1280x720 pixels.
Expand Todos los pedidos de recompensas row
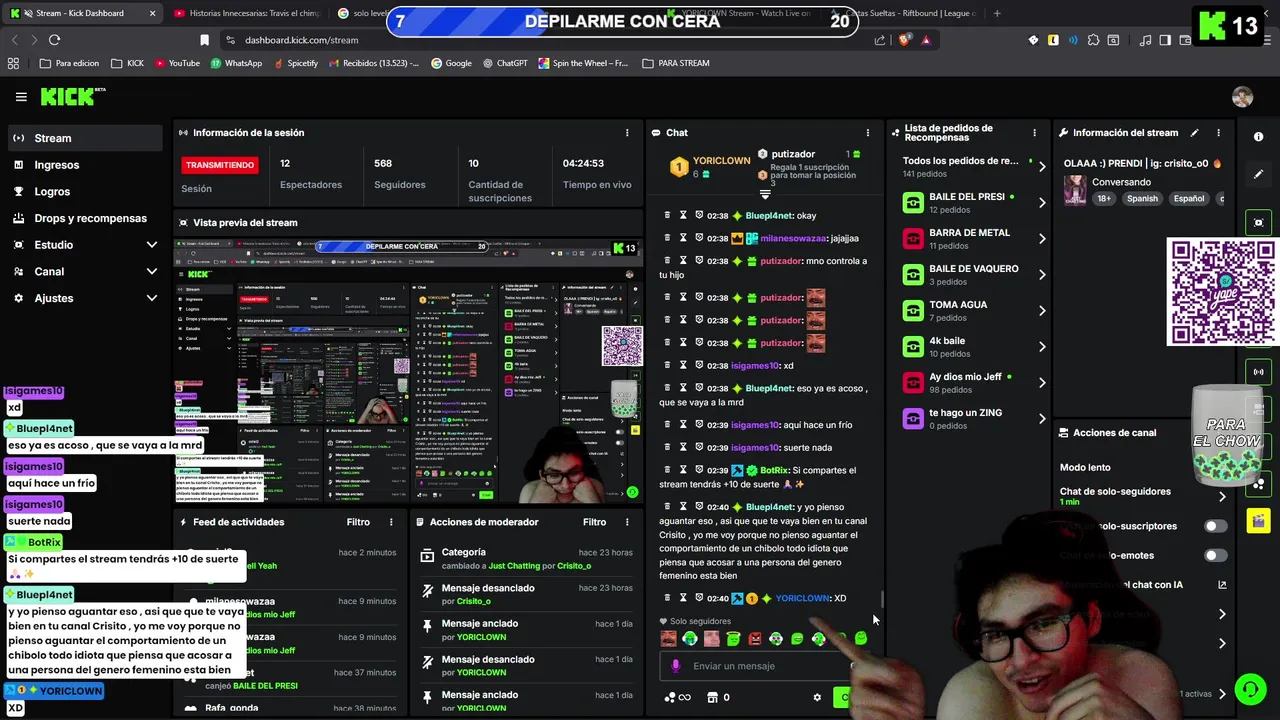tap(1041, 167)
